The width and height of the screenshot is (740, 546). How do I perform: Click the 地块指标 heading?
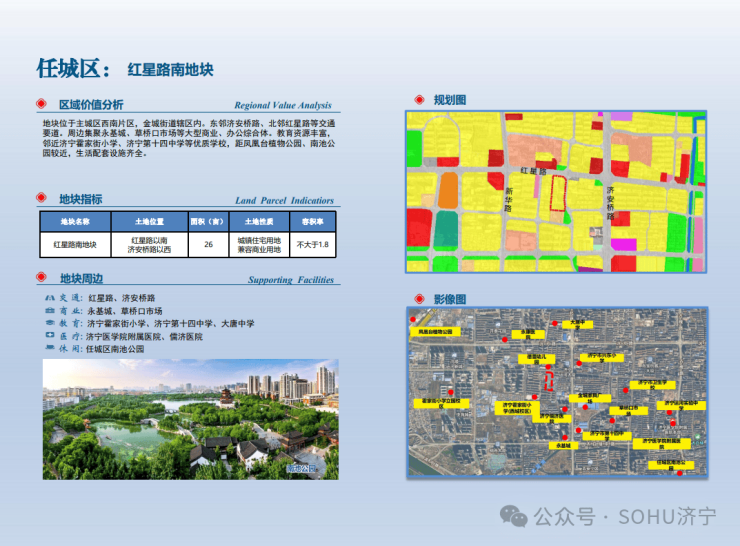(81, 199)
